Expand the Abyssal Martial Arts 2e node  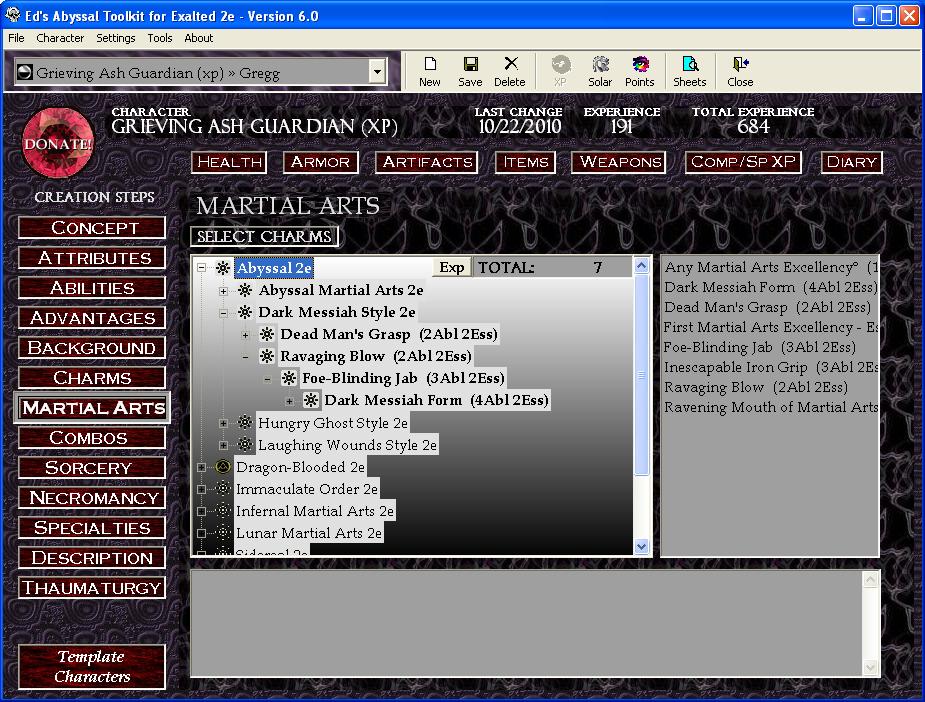point(223,290)
